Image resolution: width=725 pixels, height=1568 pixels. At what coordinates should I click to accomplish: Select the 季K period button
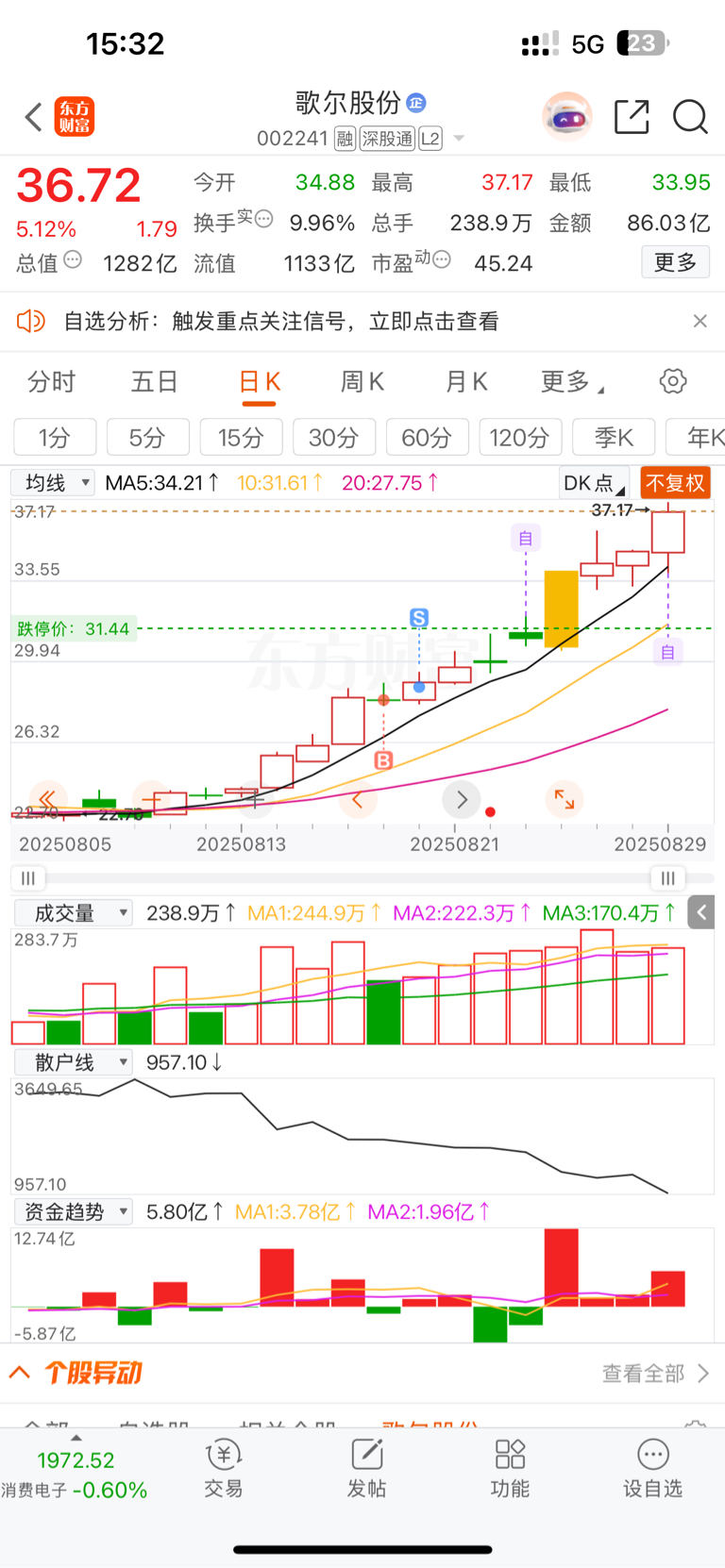pyautogui.click(x=614, y=438)
